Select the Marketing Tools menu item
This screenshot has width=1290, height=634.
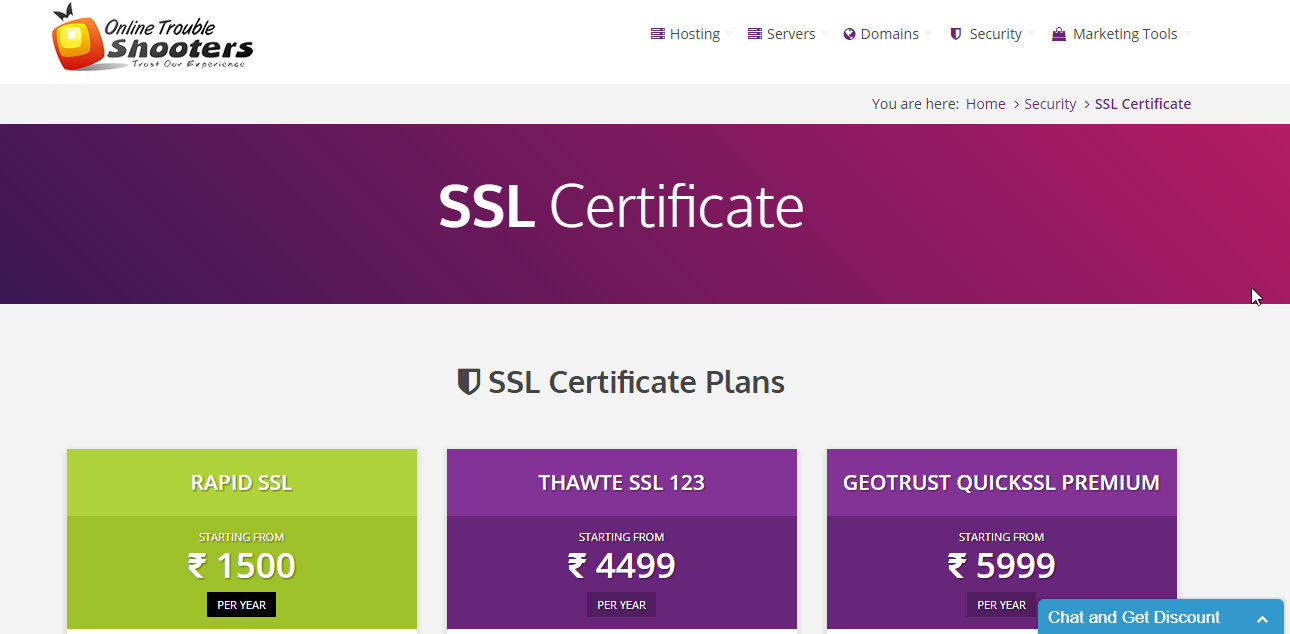pyautogui.click(x=1124, y=33)
